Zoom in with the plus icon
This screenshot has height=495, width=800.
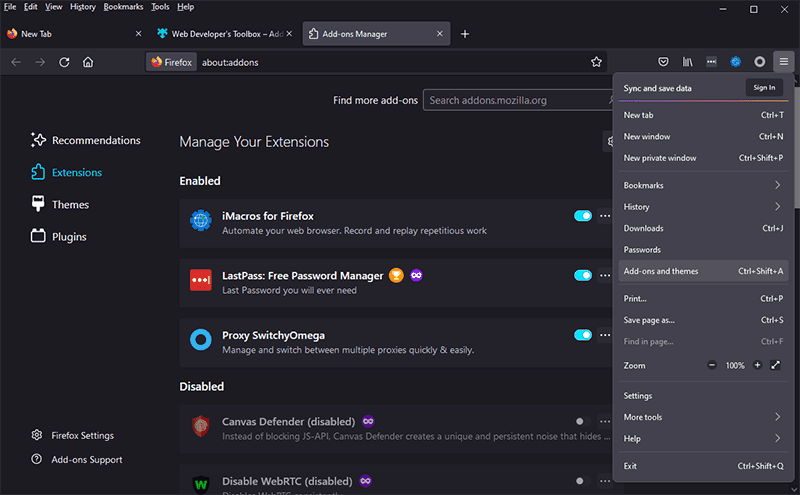point(757,365)
